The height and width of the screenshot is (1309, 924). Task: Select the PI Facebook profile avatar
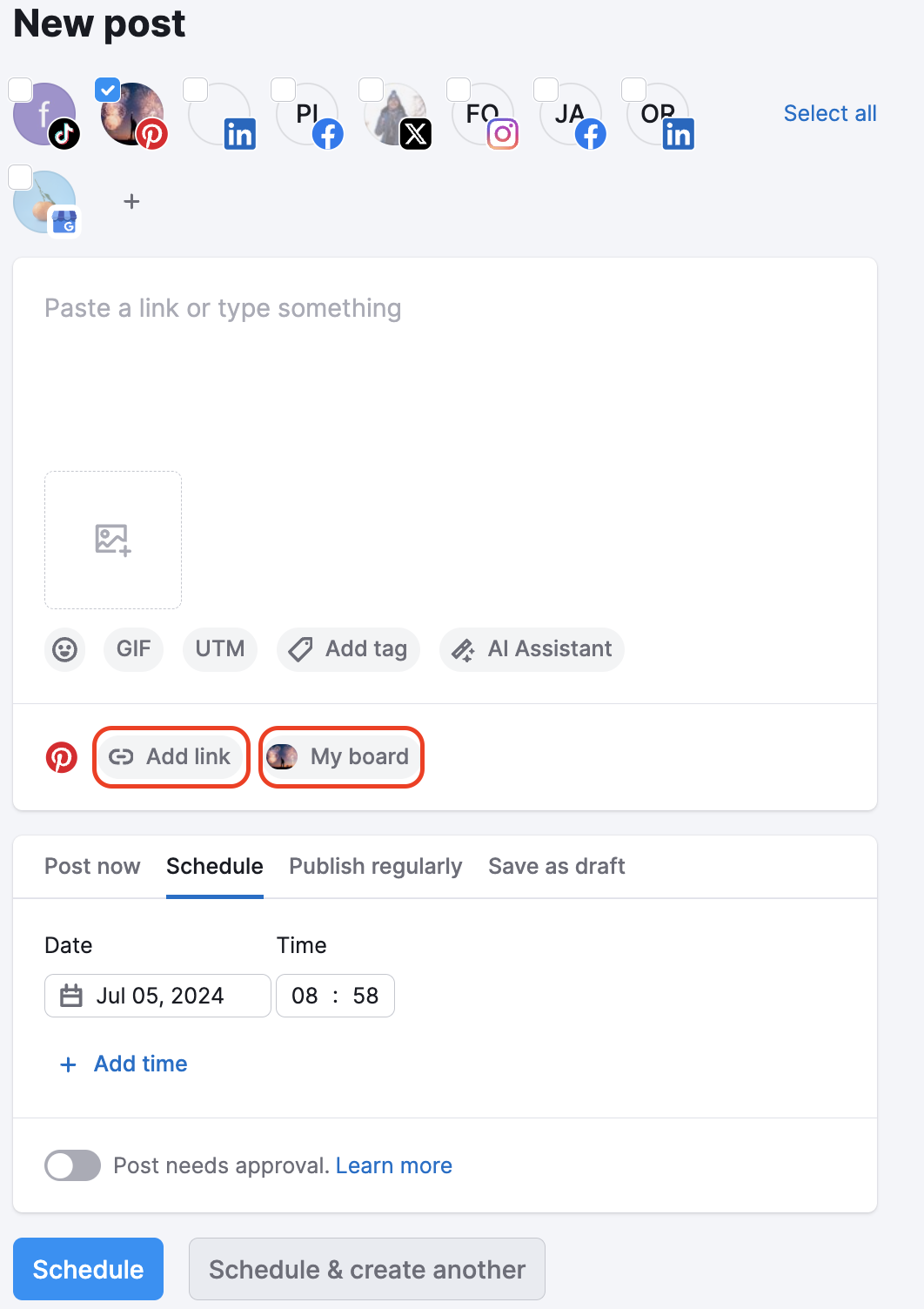(x=308, y=114)
